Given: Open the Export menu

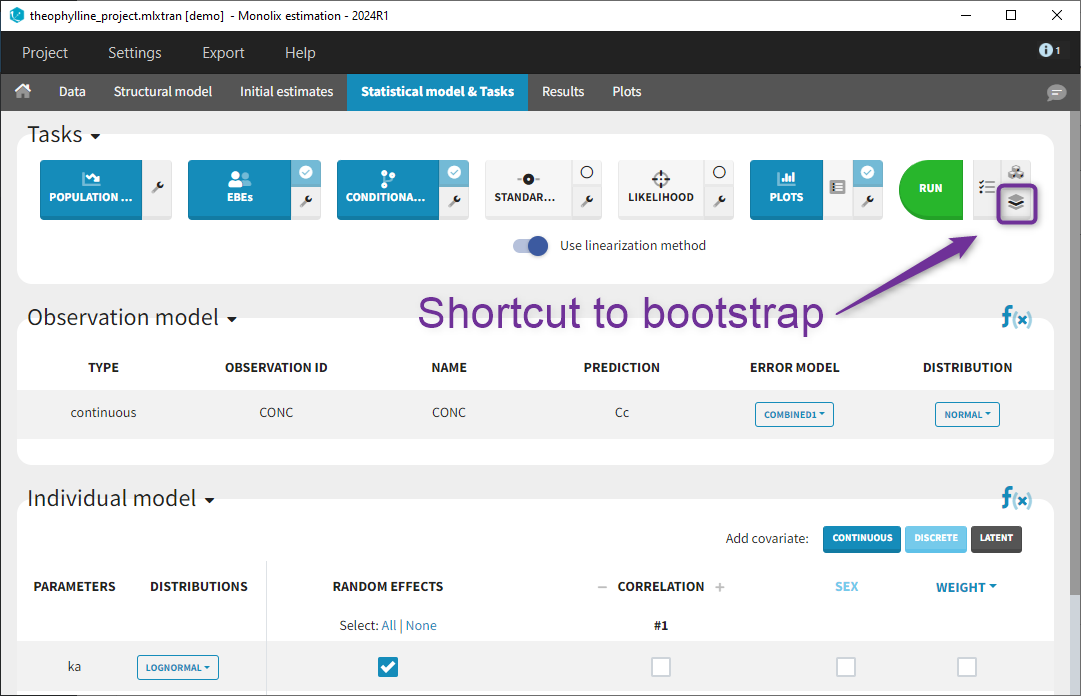Looking at the screenshot, I should 222,52.
